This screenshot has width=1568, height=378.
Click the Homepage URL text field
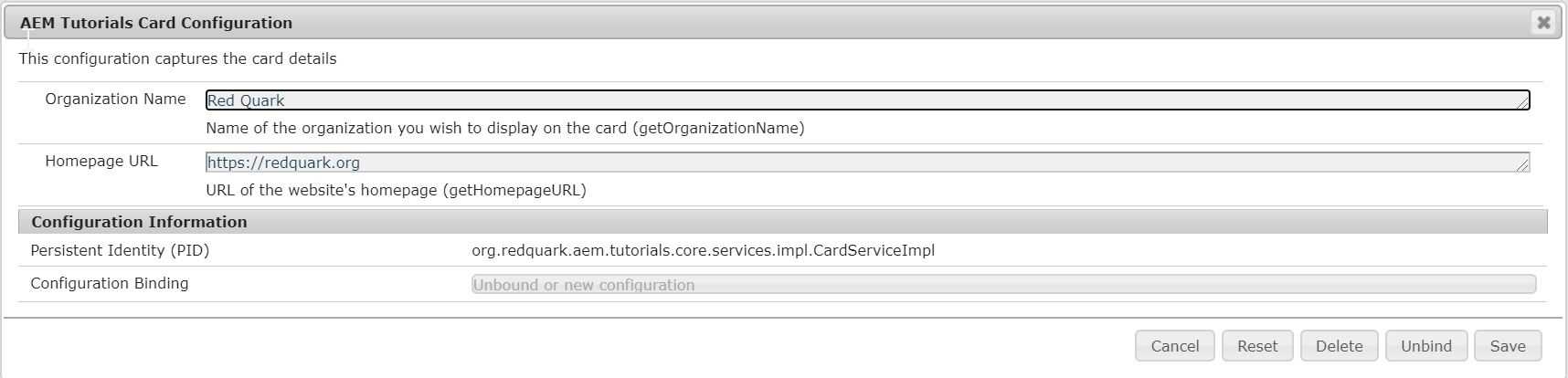coord(867,163)
